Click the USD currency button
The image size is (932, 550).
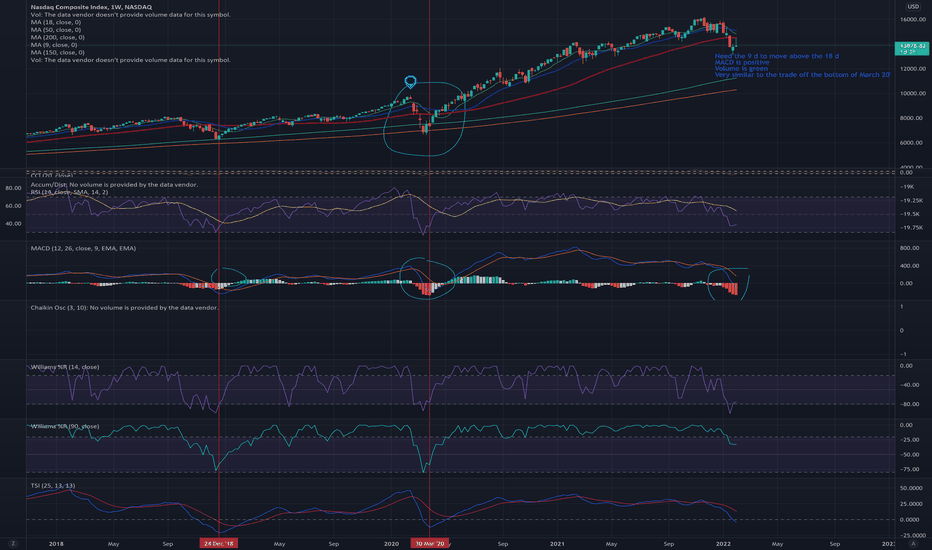(912, 7)
